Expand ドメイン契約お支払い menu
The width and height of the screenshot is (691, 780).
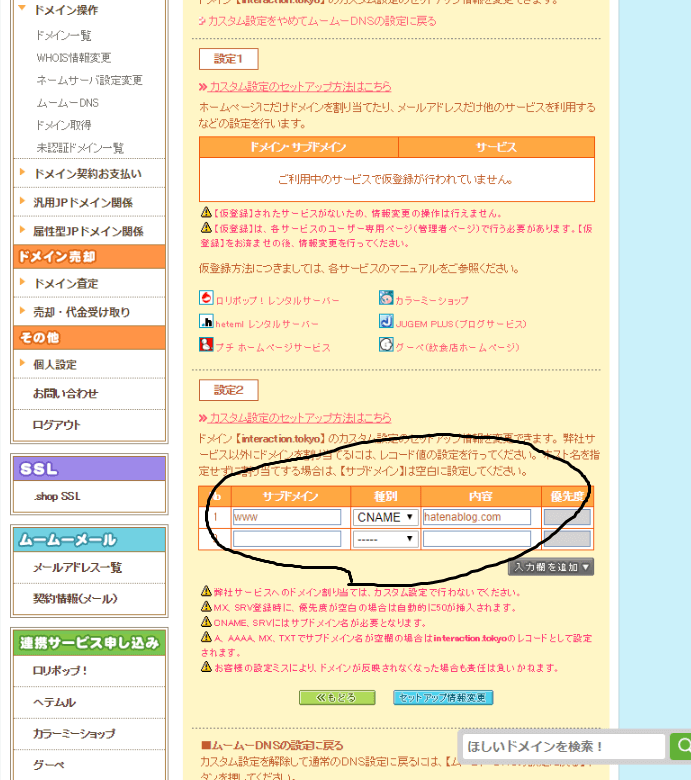[22, 172]
